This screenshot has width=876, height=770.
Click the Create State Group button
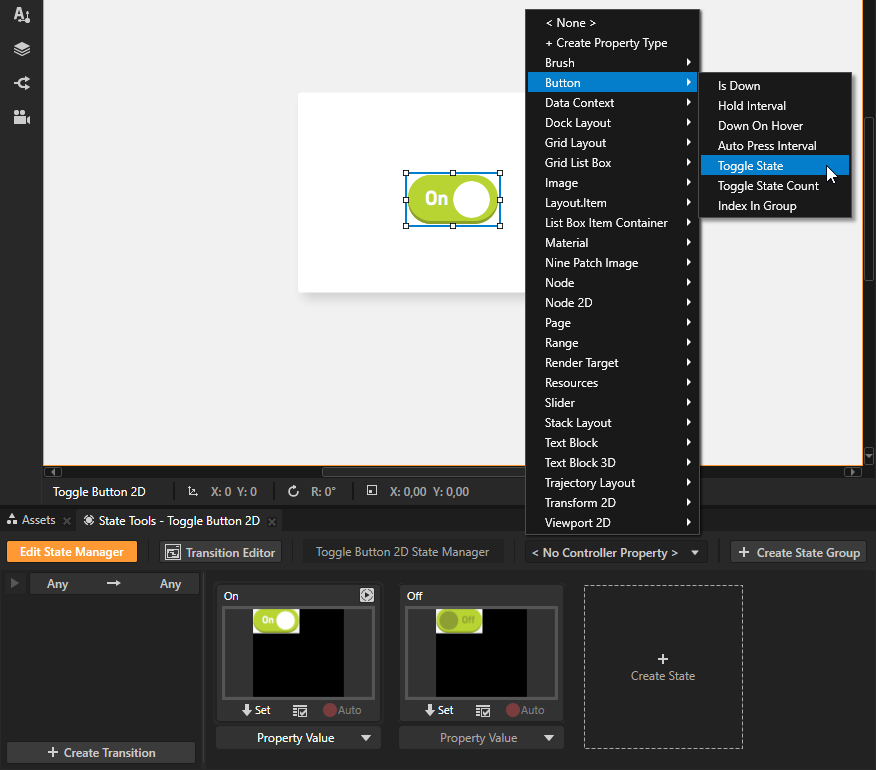click(798, 552)
